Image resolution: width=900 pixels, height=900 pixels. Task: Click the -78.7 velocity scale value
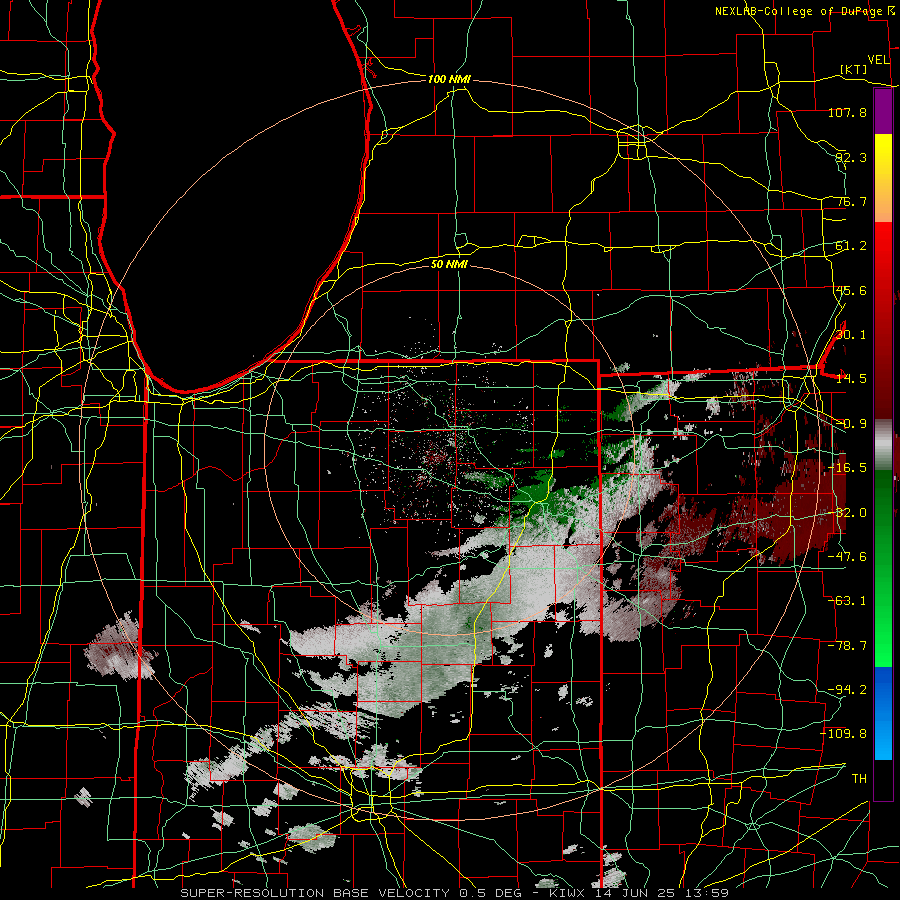click(847, 646)
